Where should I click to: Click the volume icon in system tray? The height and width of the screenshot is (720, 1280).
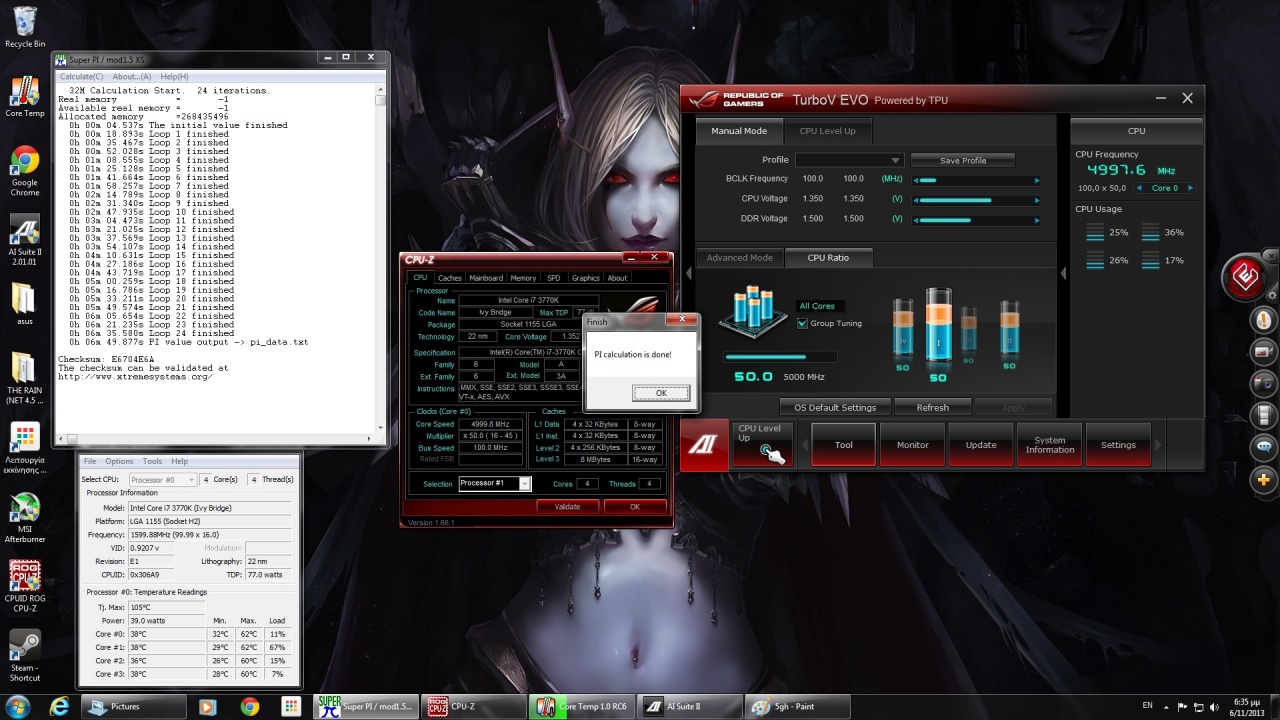[1214, 706]
